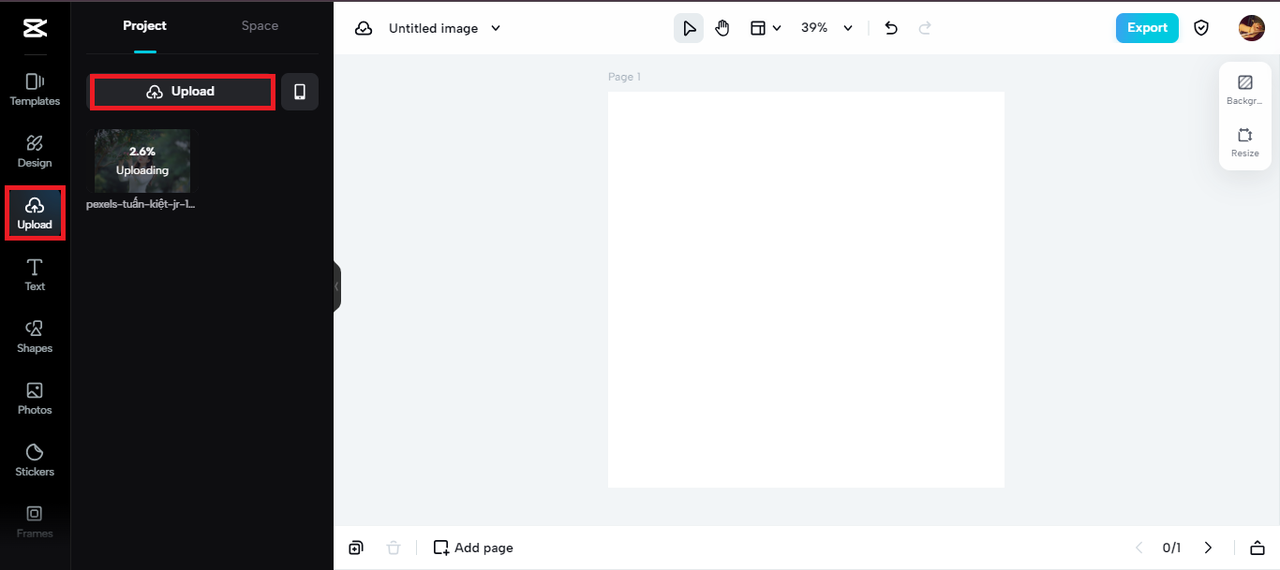This screenshot has height=570, width=1280.
Task: Select the Upload sidebar item
Action: pos(35,213)
